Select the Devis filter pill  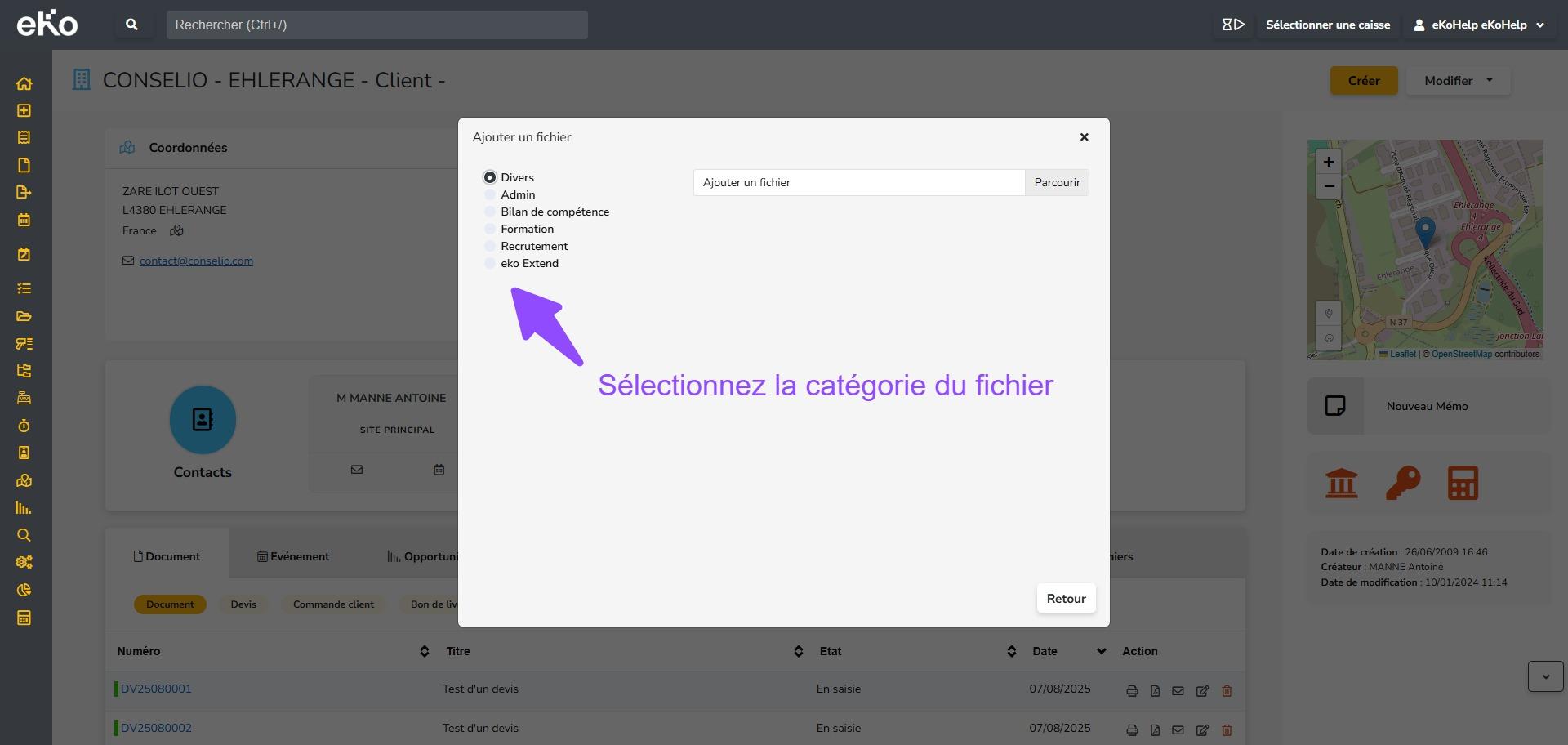click(x=243, y=604)
